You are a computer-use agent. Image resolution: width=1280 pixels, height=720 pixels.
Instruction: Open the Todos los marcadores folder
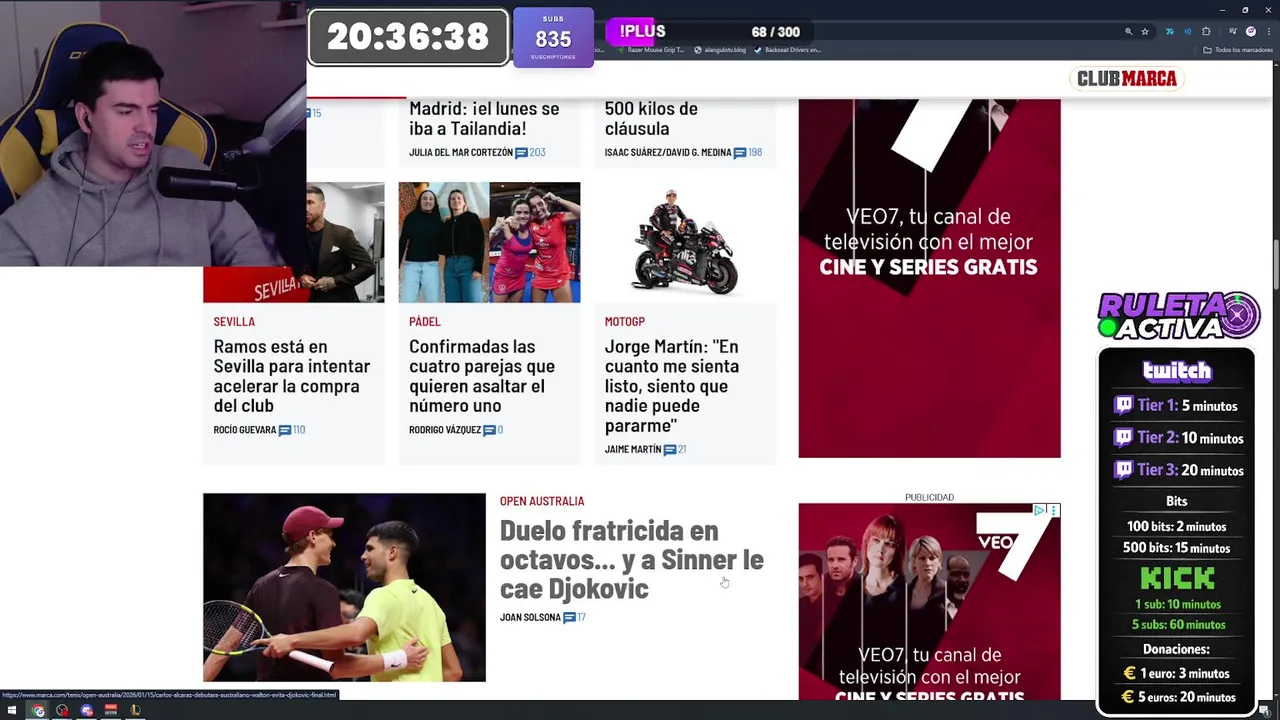(x=1238, y=50)
